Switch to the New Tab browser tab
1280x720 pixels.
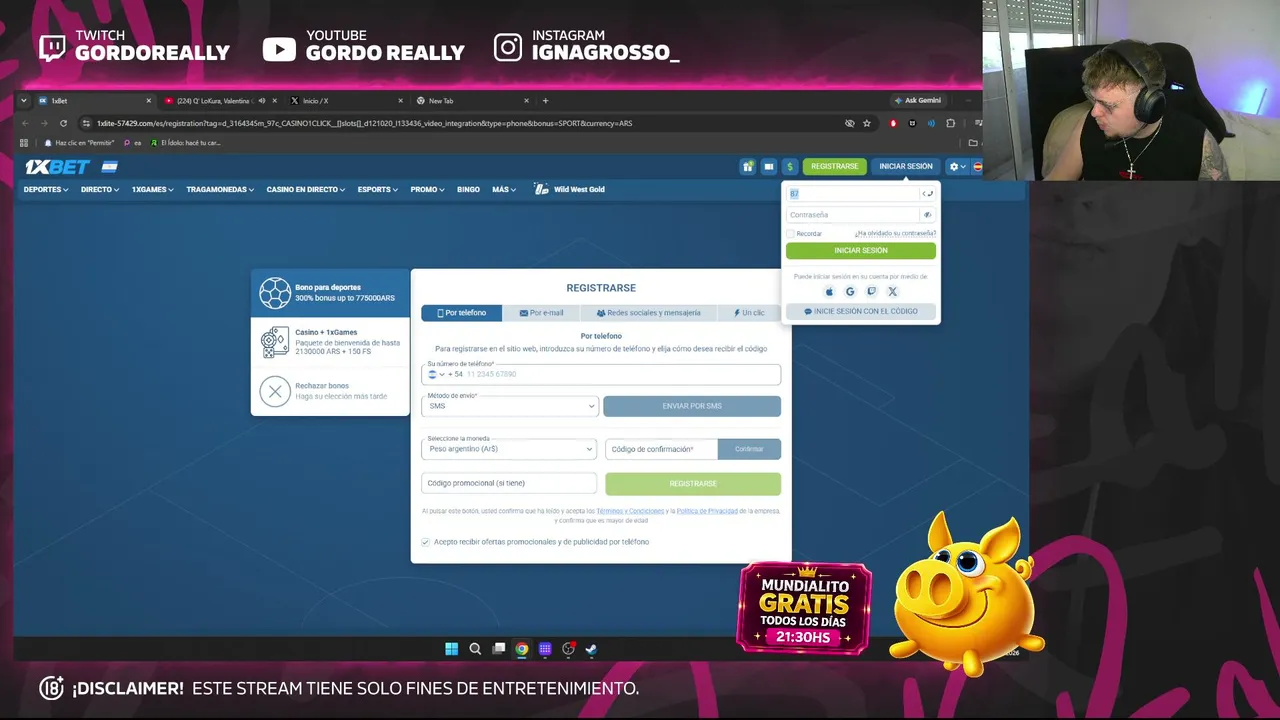pos(472,101)
